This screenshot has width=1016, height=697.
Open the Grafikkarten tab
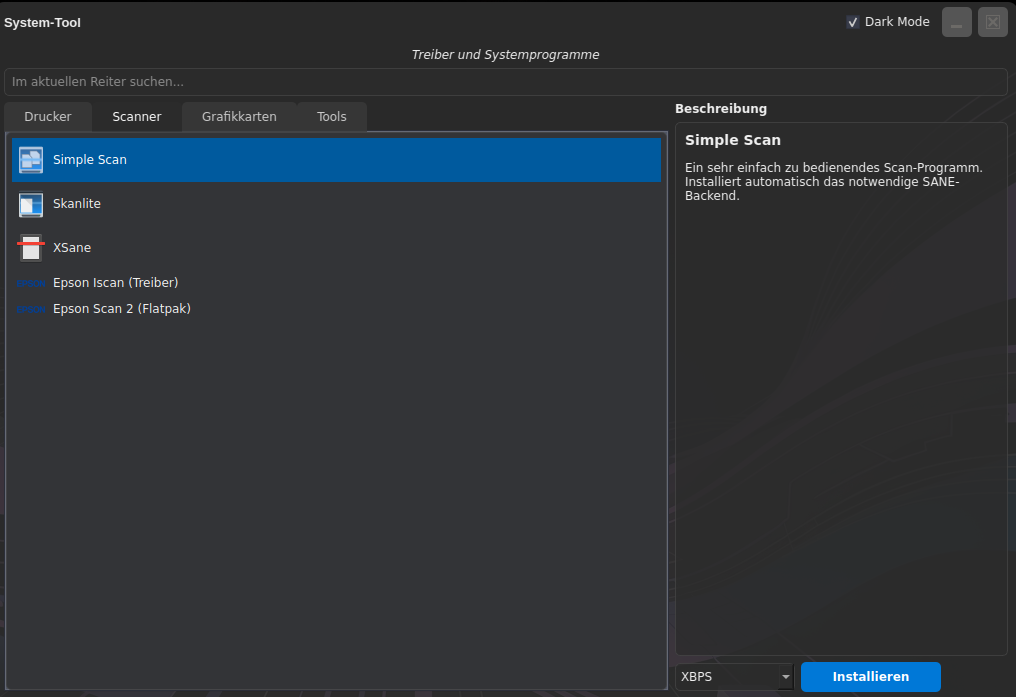239,117
